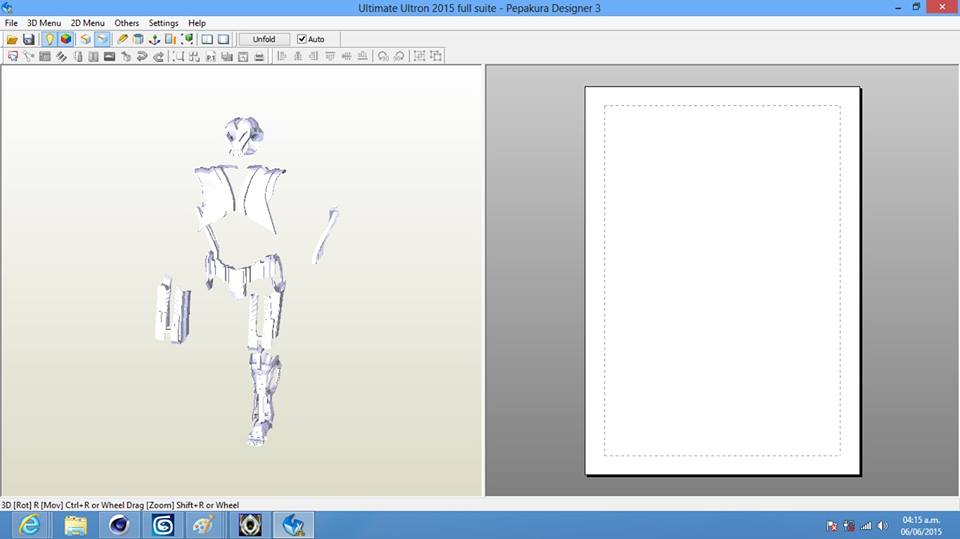Click the gray cylinder 3D model icon
960x539 pixels.
click(x=138, y=39)
